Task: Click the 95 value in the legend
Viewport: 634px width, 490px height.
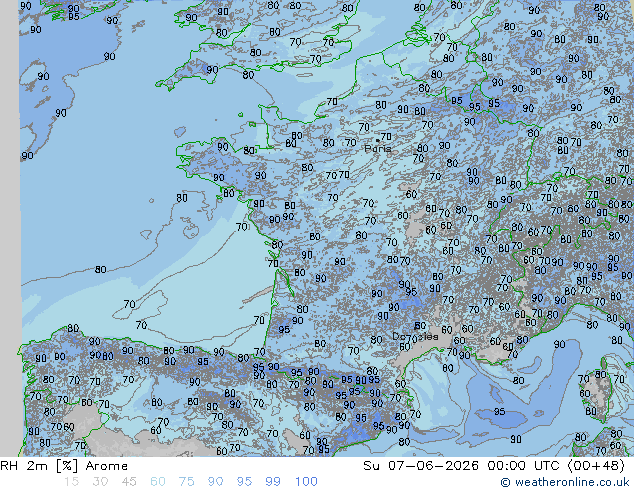Action: click(x=244, y=482)
